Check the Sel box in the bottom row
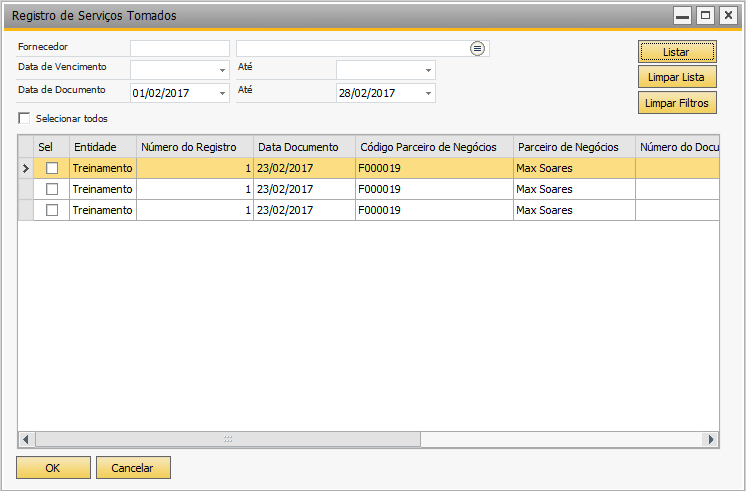The width and height of the screenshot is (746, 491). [x=52, y=210]
